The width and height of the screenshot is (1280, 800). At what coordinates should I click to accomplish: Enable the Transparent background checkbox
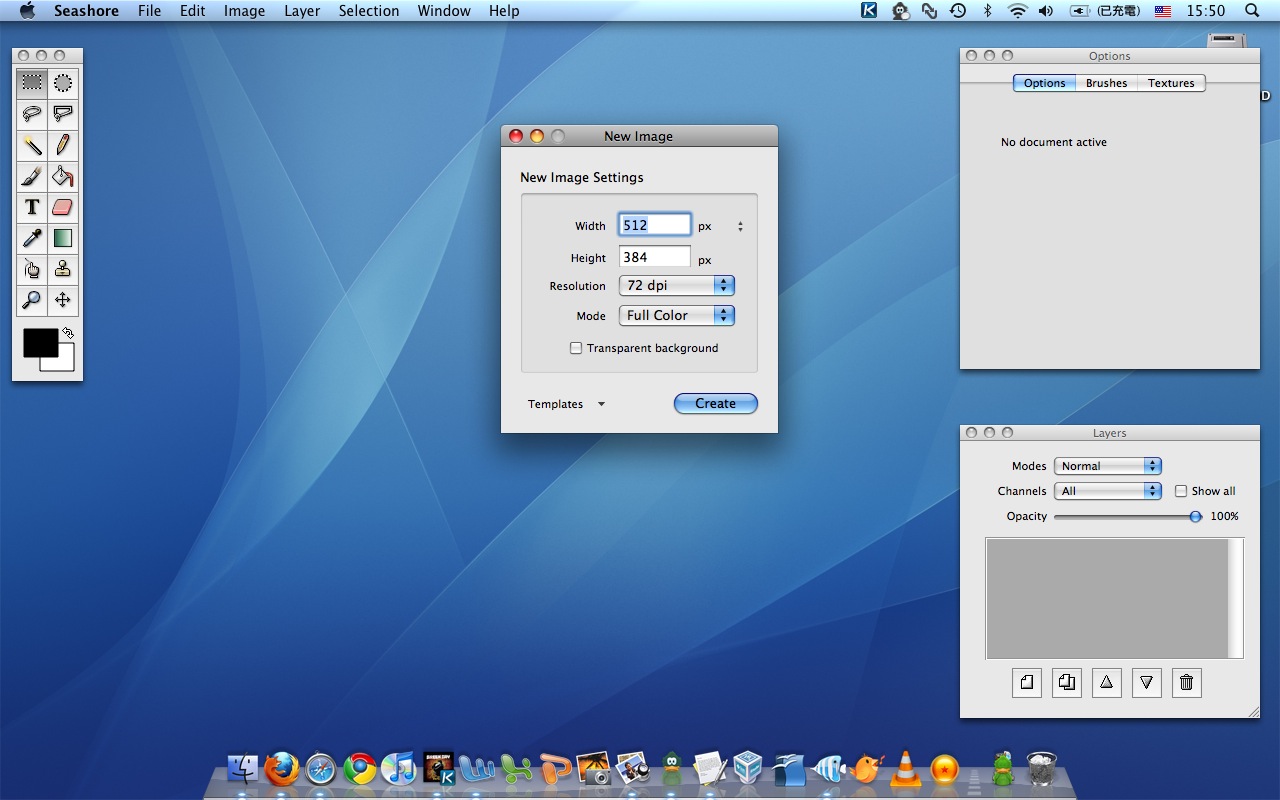[x=576, y=348]
